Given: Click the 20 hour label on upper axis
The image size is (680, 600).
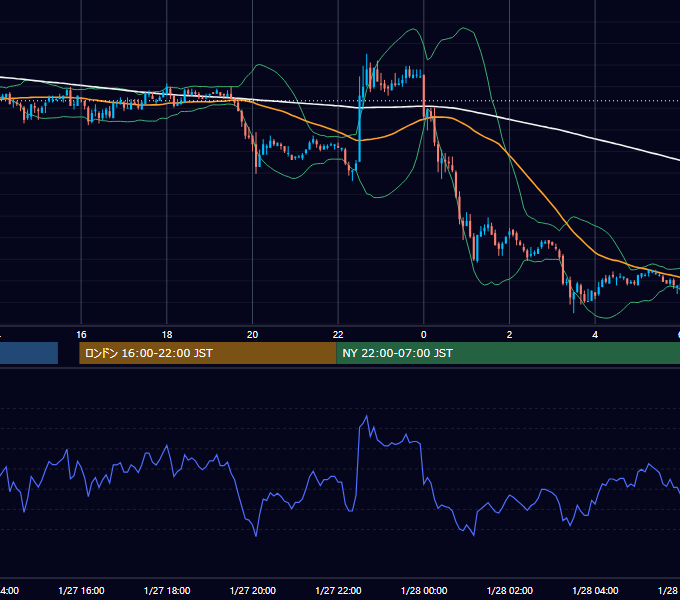Looking at the screenshot, I should click(252, 335).
